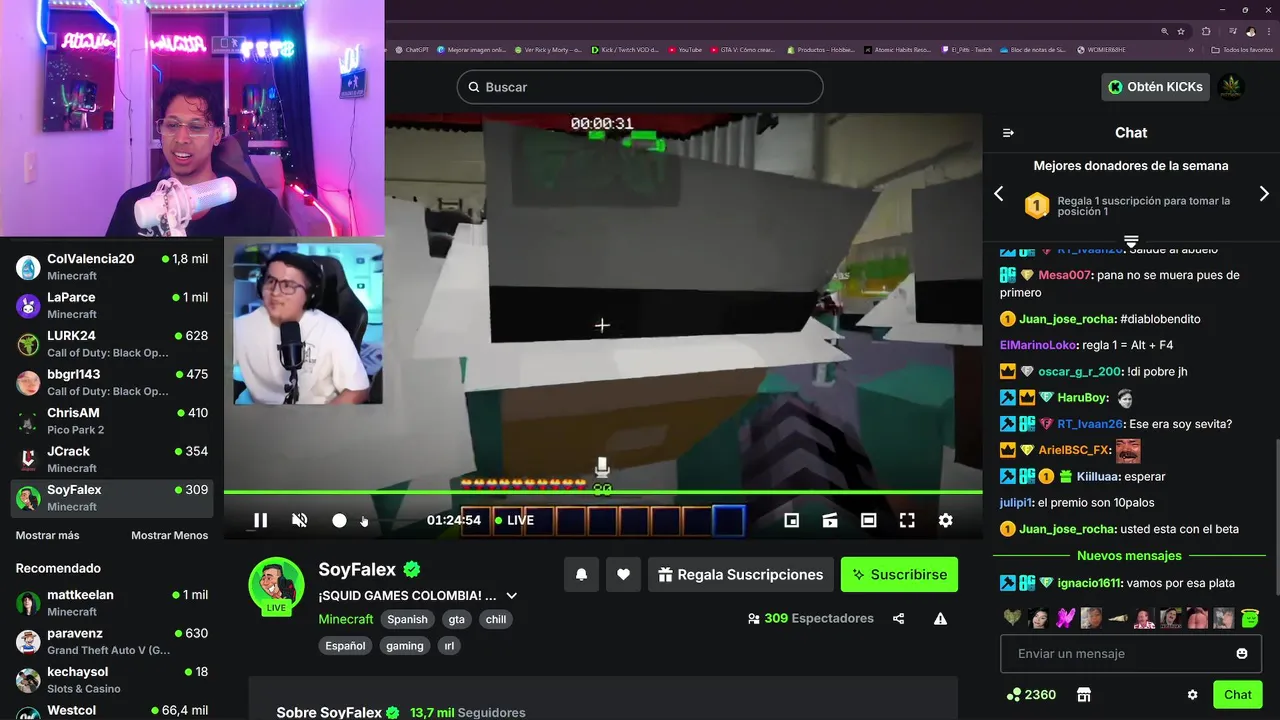The image size is (1280, 720).
Task: Pause the live stream playback
Action: (x=260, y=520)
